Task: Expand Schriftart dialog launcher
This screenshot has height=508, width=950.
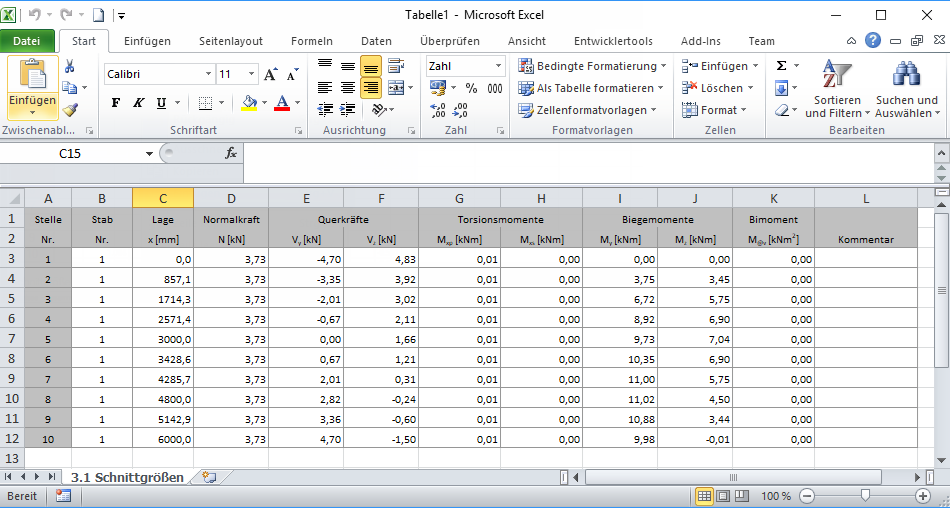Action: (298, 131)
